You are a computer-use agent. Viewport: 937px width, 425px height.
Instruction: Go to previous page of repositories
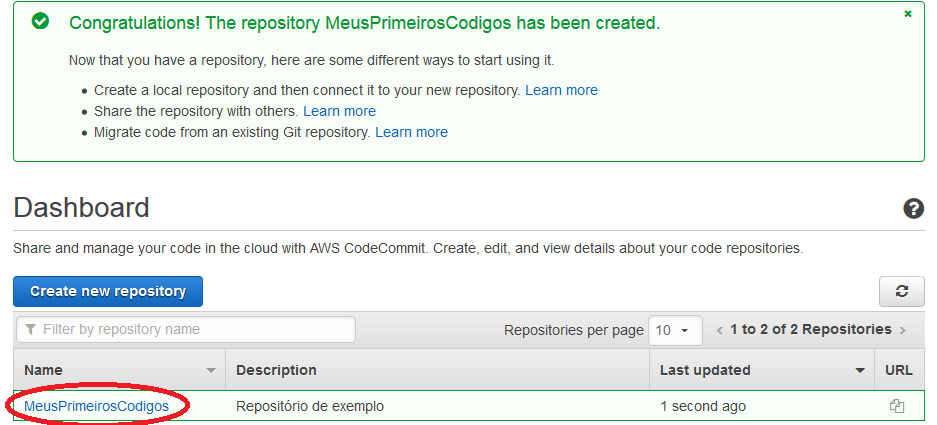(x=719, y=330)
